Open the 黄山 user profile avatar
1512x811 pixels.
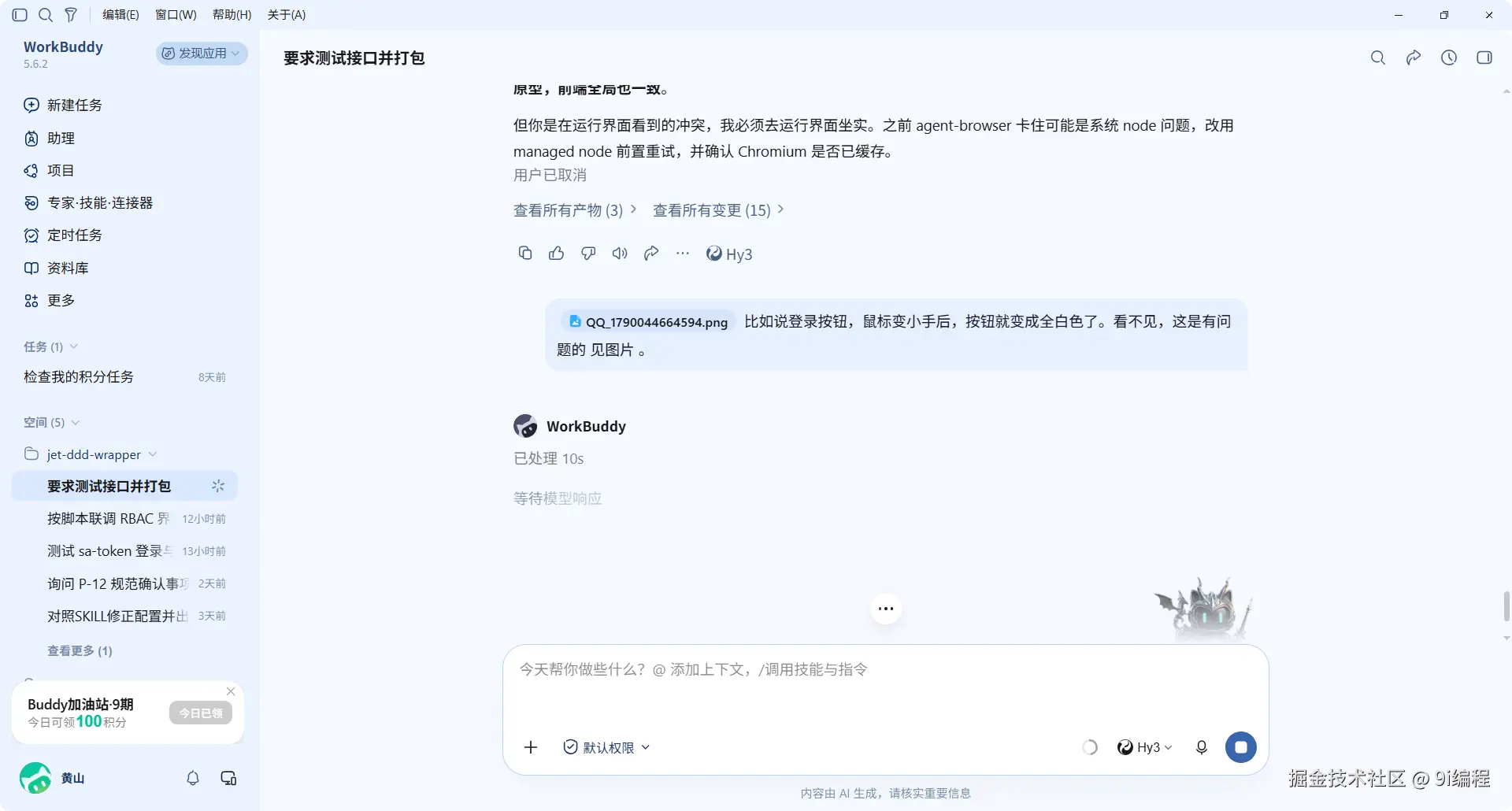[x=35, y=778]
